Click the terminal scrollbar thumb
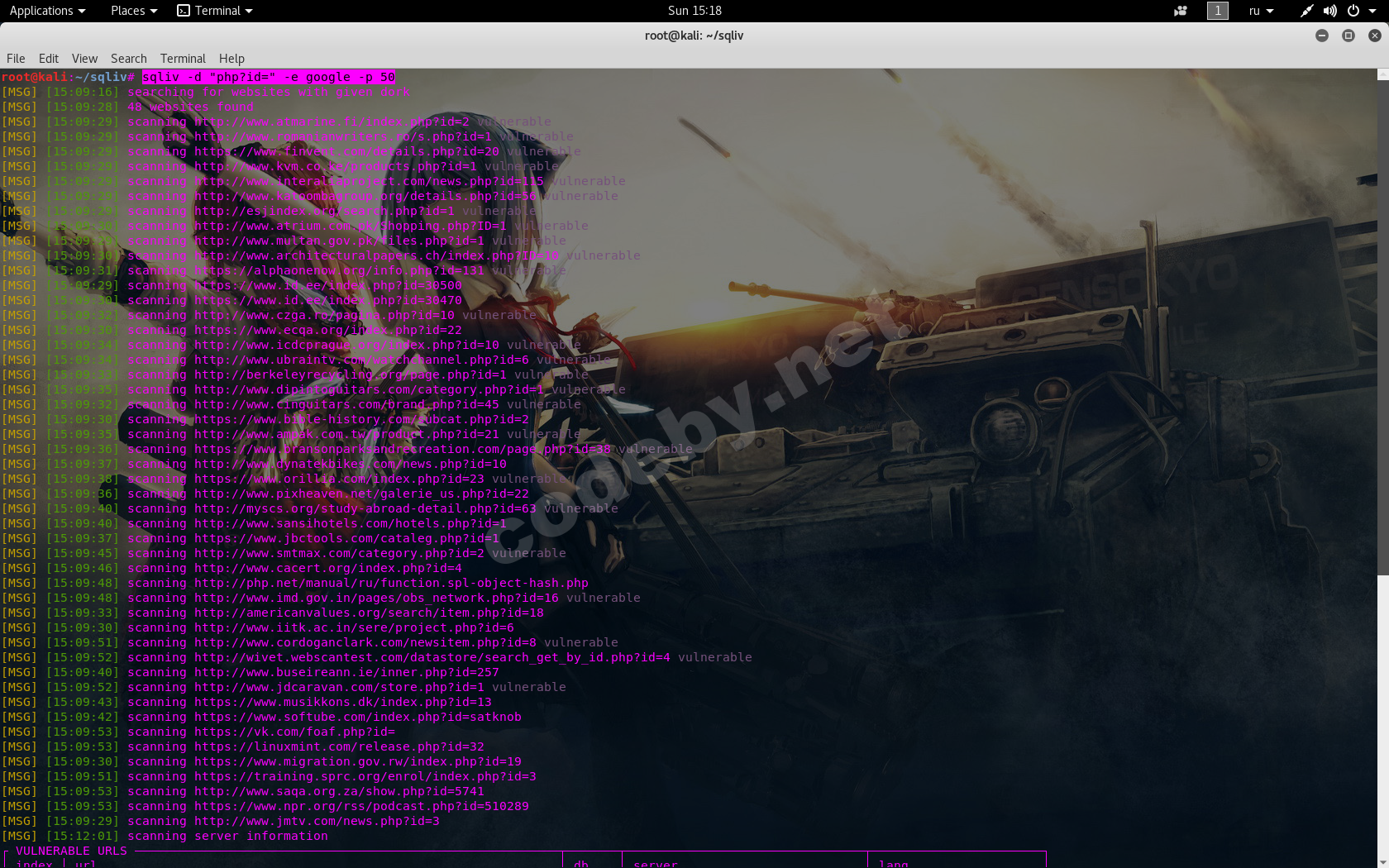This screenshot has height=868, width=1389. pyautogui.click(x=1382, y=327)
